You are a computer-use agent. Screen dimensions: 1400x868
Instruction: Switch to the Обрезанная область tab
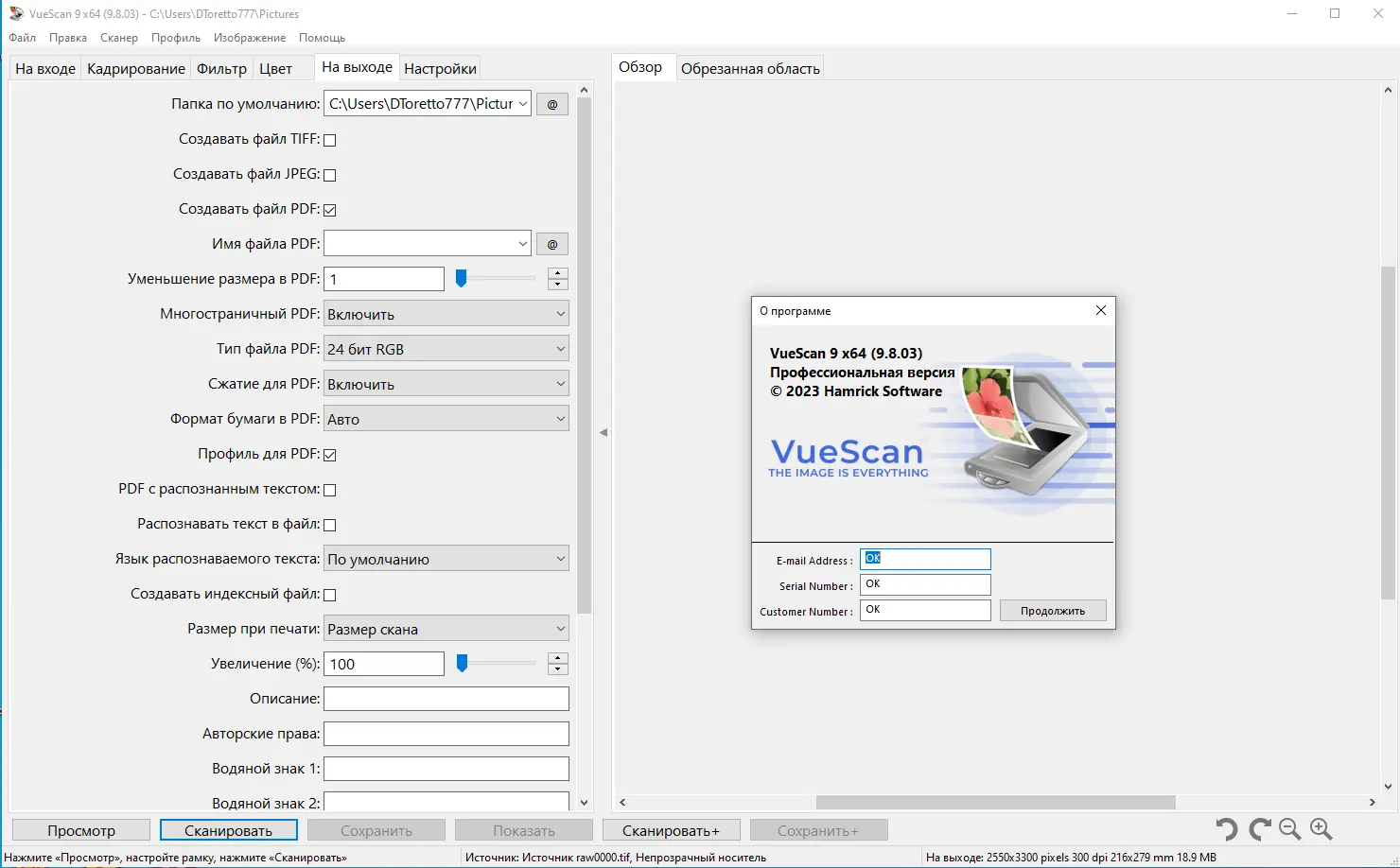750,67
